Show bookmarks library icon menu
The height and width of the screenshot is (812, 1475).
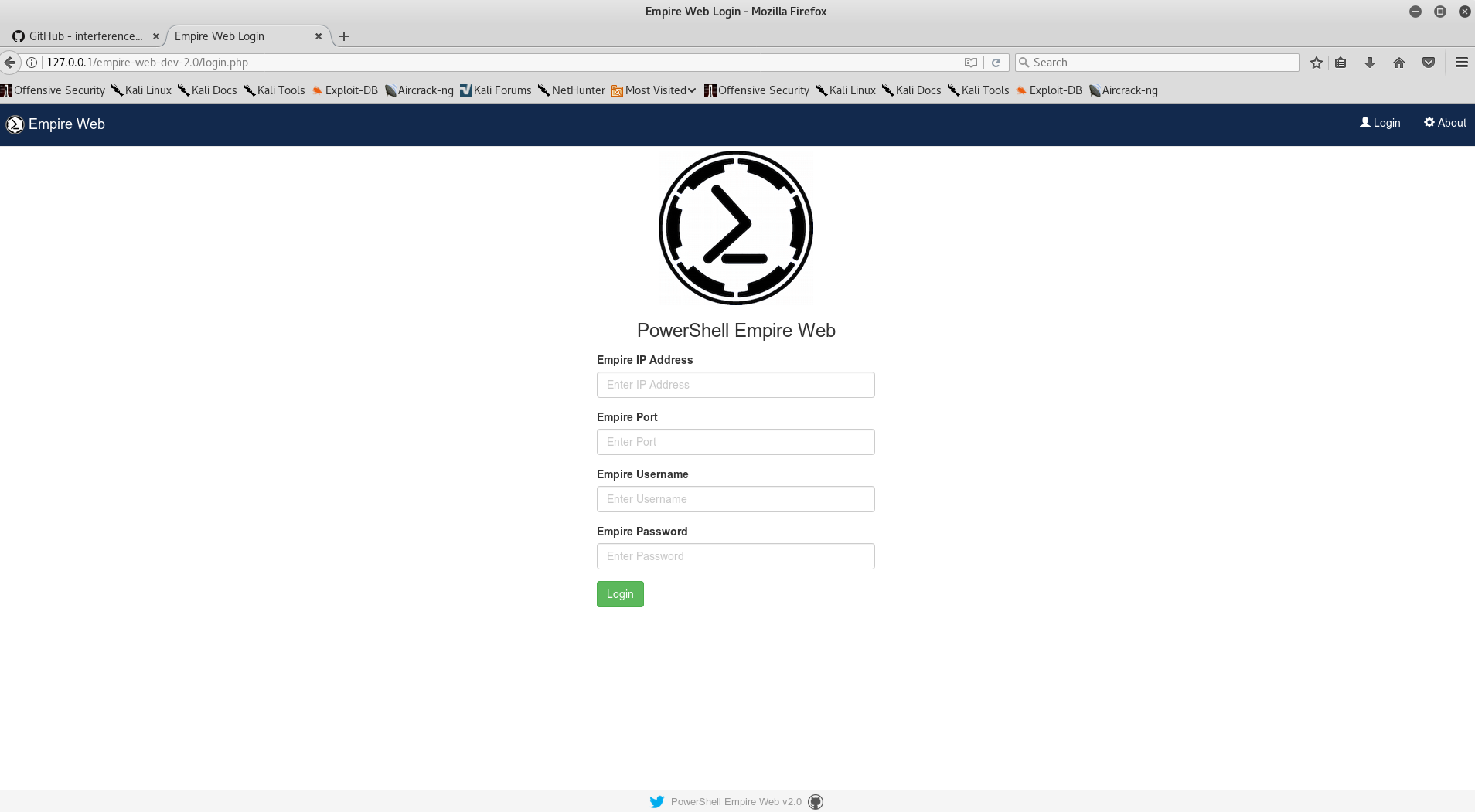pyautogui.click(x=1340, y=63)
